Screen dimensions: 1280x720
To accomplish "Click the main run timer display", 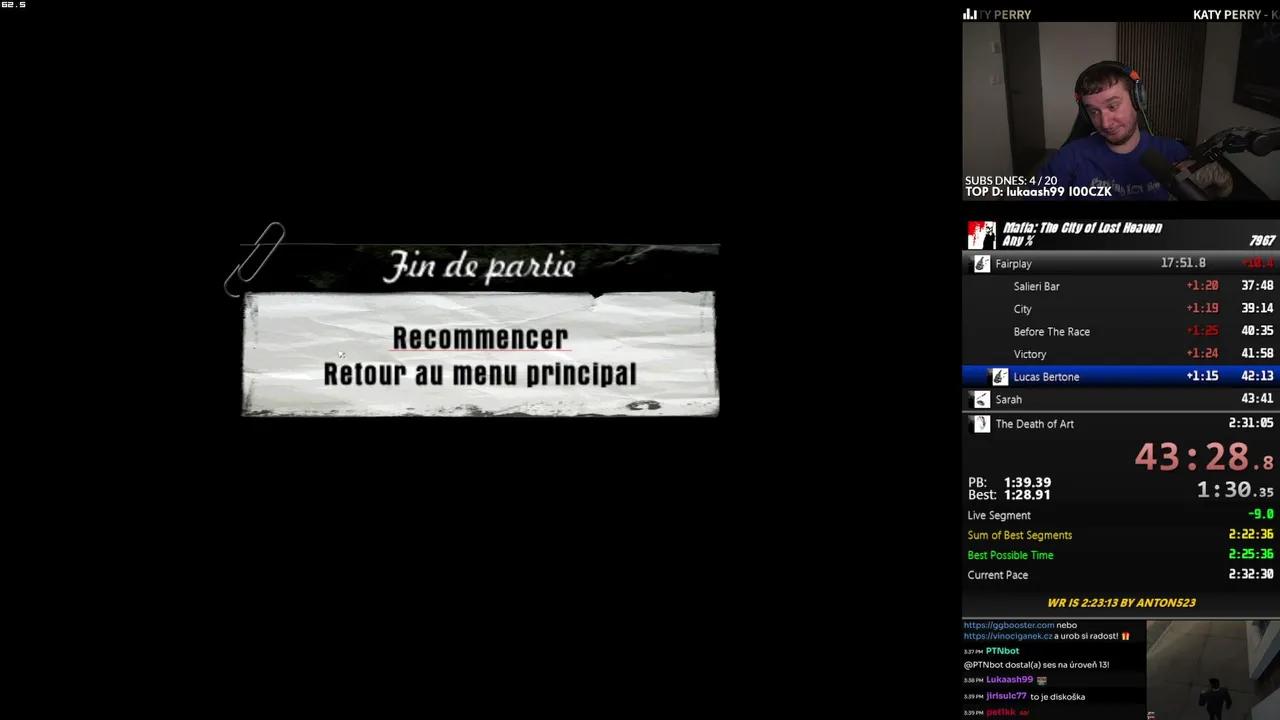I will [1204, 457].
